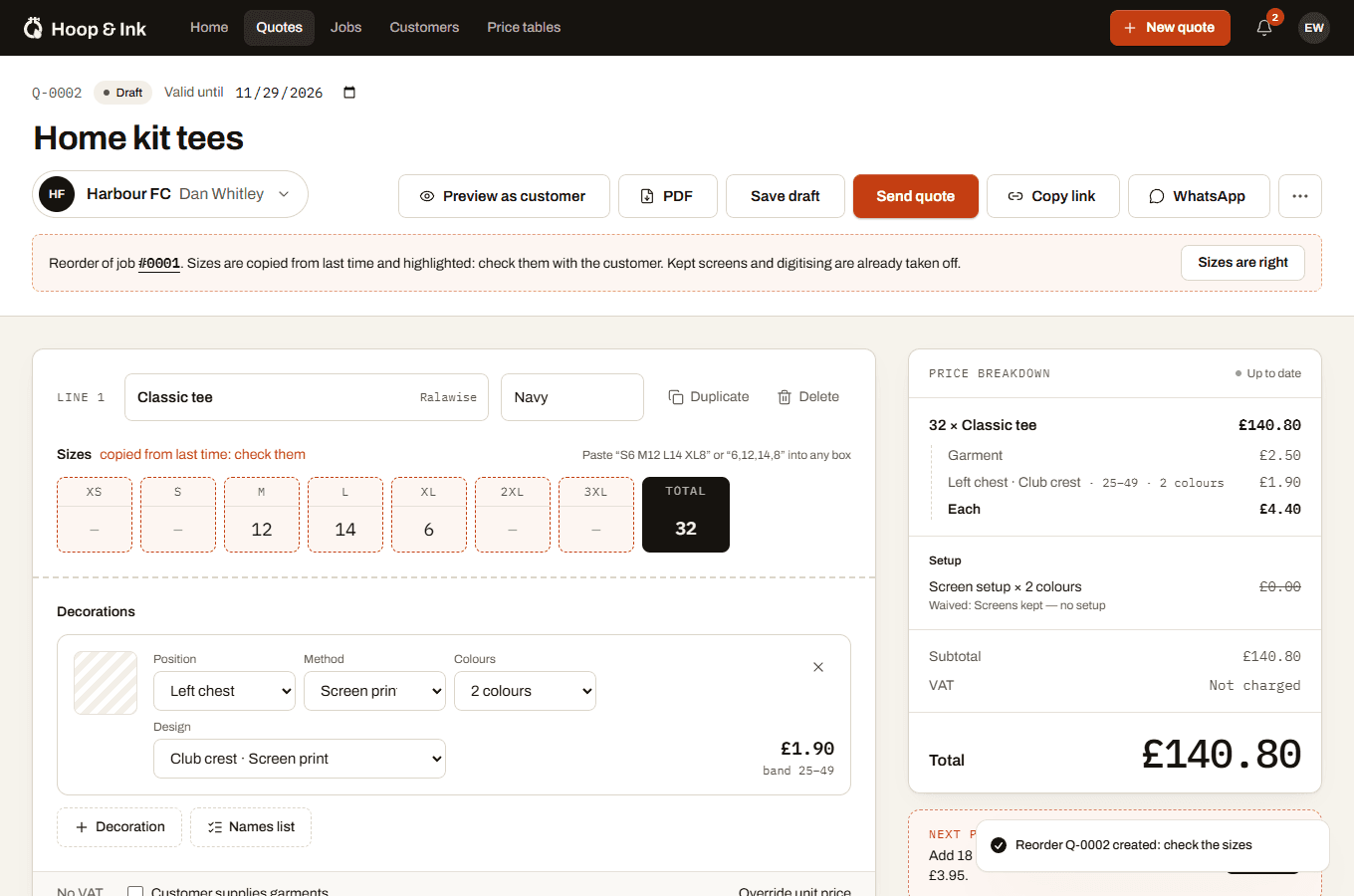Confirm with Sizes are right button
Image resolution: width=1354 pixels, height=896 pixels.
(1242, 263)
